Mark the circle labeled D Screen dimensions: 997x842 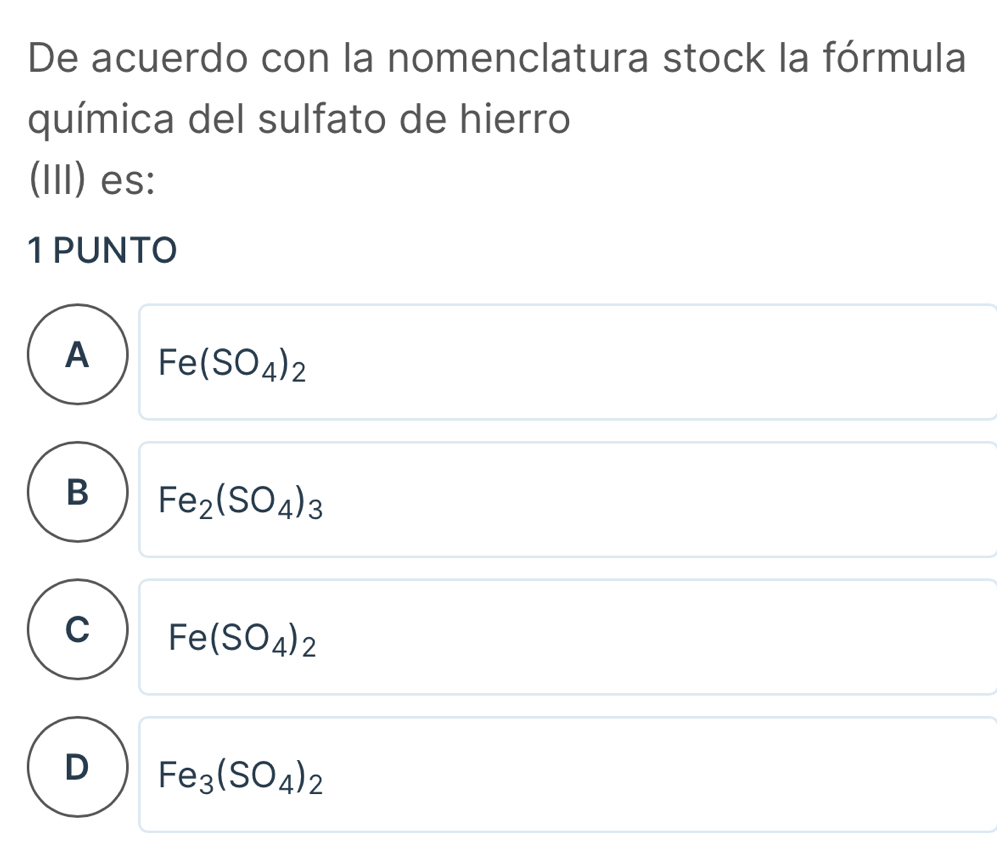pos(76,768)
